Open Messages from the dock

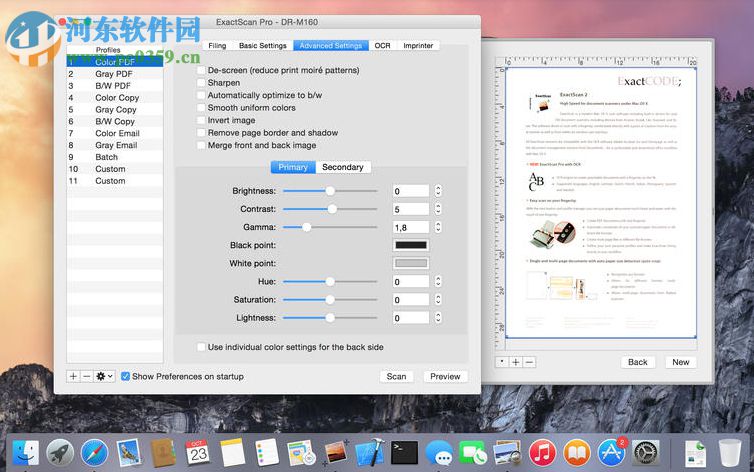coord(439,452)
